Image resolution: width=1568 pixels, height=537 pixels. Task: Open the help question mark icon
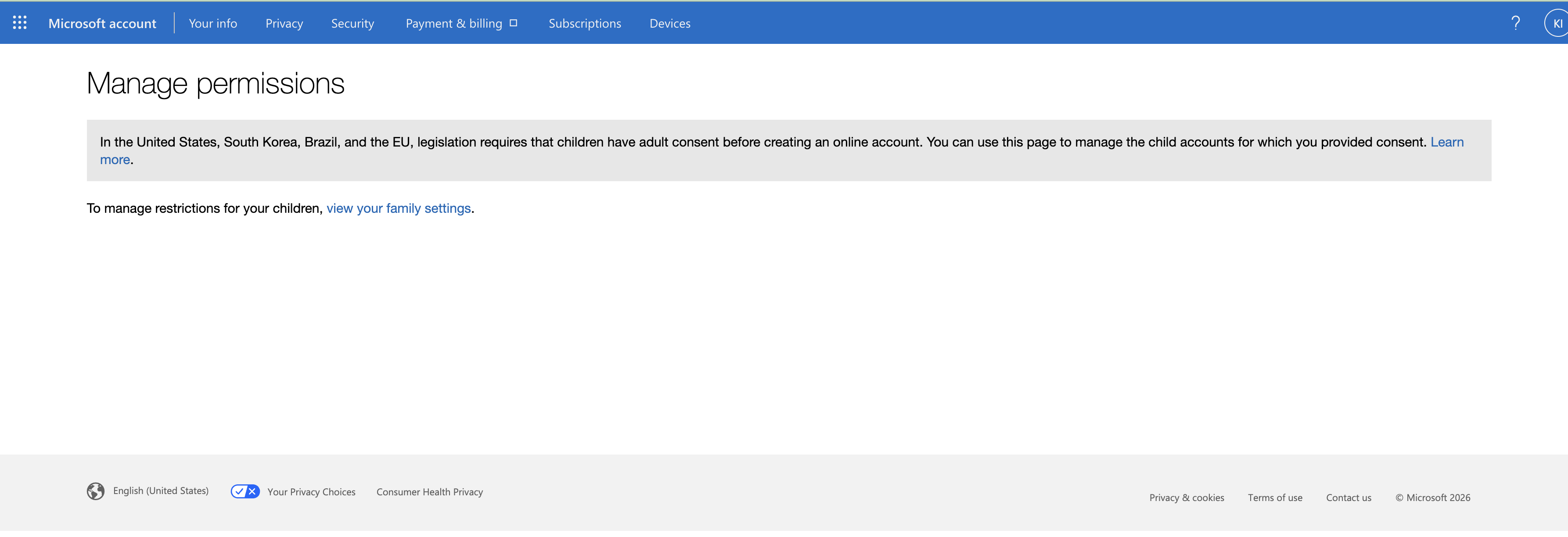[x=1515, y=23]
